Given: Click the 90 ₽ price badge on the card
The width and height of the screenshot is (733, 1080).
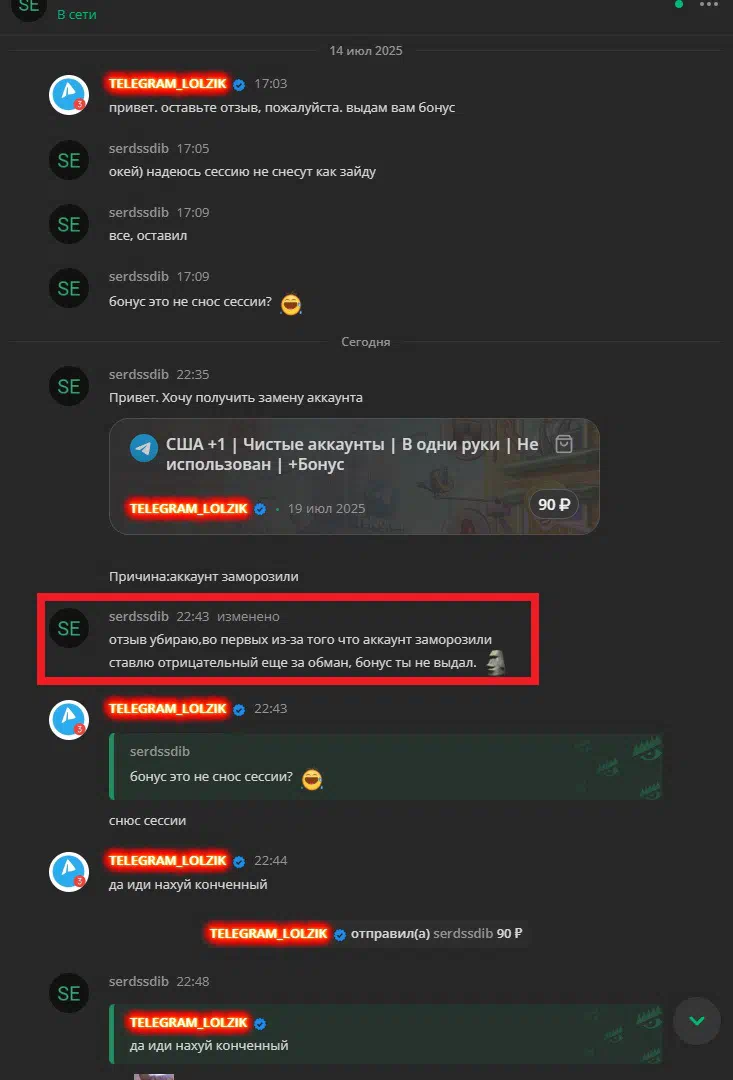Looking at the screenshot, I should point(553,505).
